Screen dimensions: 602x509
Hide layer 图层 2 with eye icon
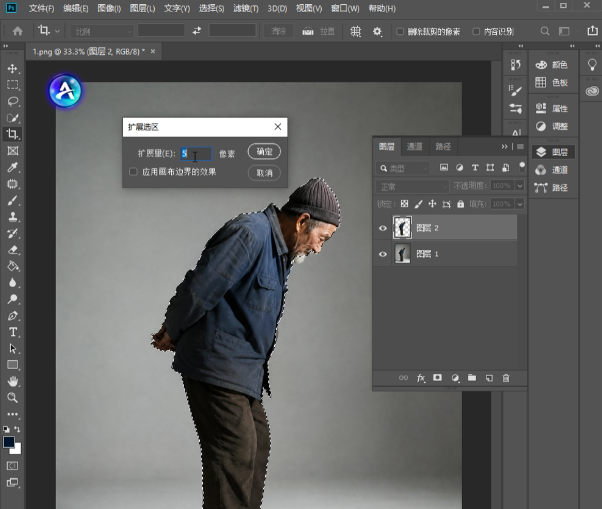(383, 228)
